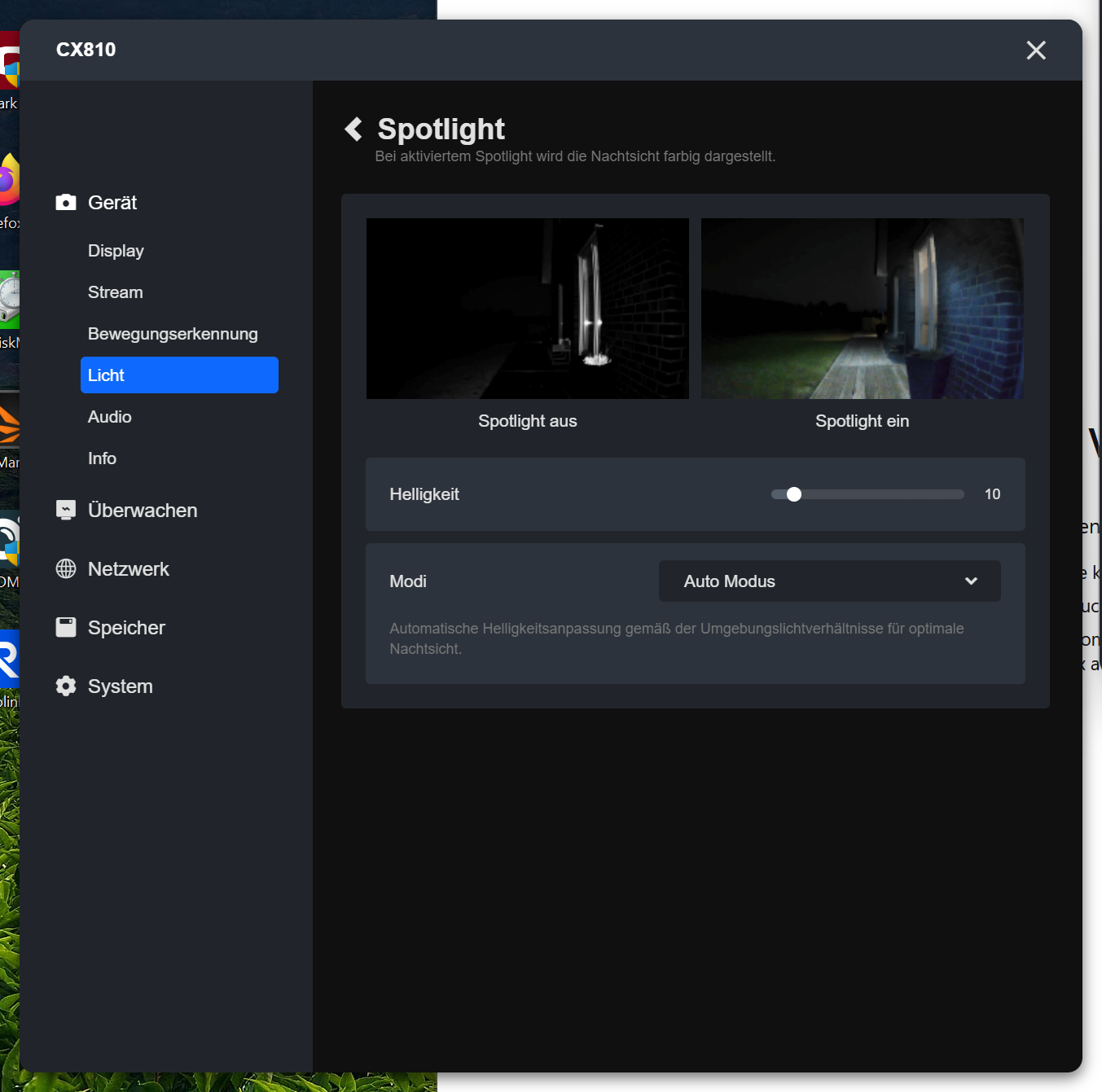1102x1092 pixels.
Task: Open the Stream settings page
Action: point(115,292)
